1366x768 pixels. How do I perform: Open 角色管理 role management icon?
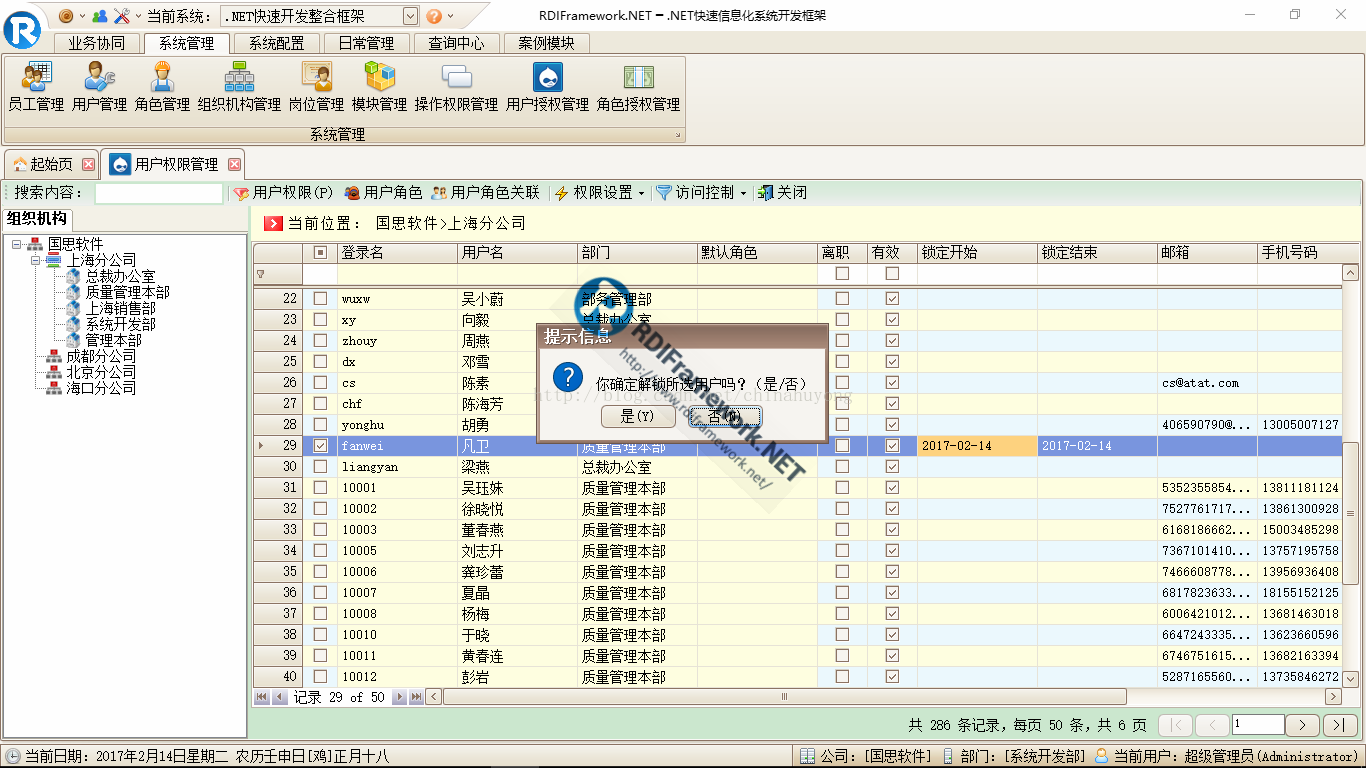(x=162, y=87)
